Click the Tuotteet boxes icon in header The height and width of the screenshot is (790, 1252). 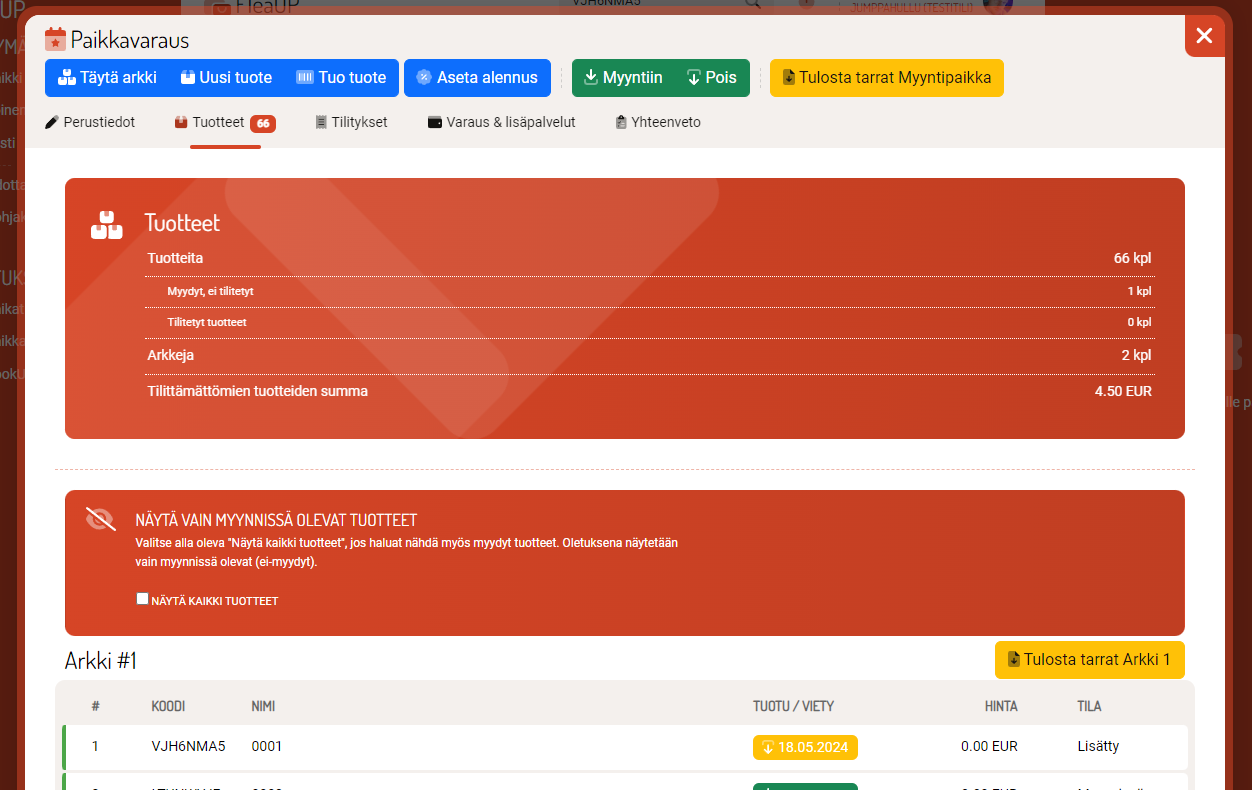point(106,225)
